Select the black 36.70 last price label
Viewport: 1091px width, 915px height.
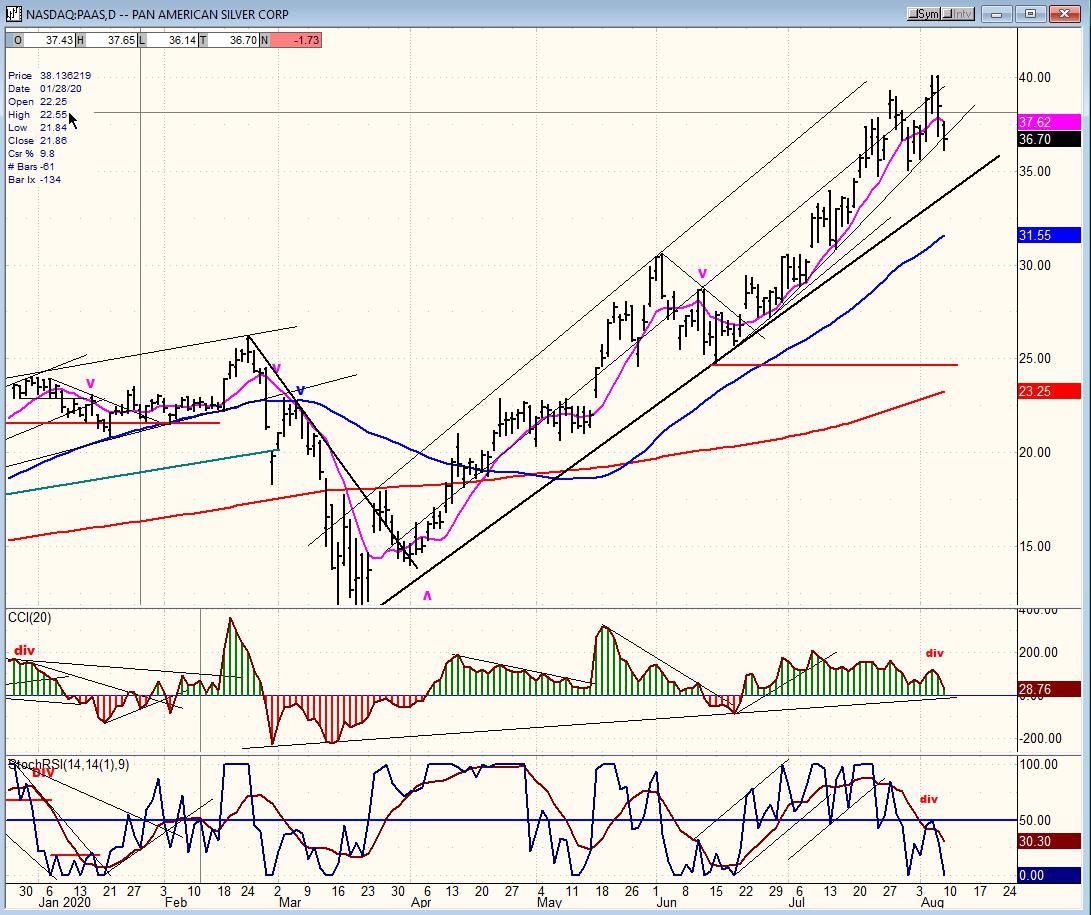tap(1049, 139)
